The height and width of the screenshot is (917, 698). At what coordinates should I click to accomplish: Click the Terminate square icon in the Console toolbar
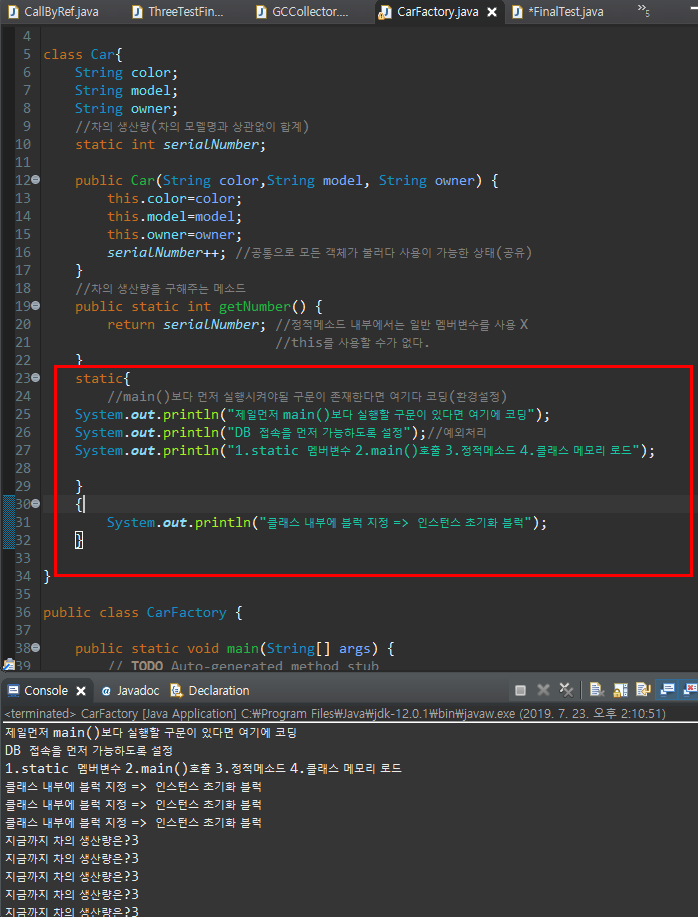520,691
